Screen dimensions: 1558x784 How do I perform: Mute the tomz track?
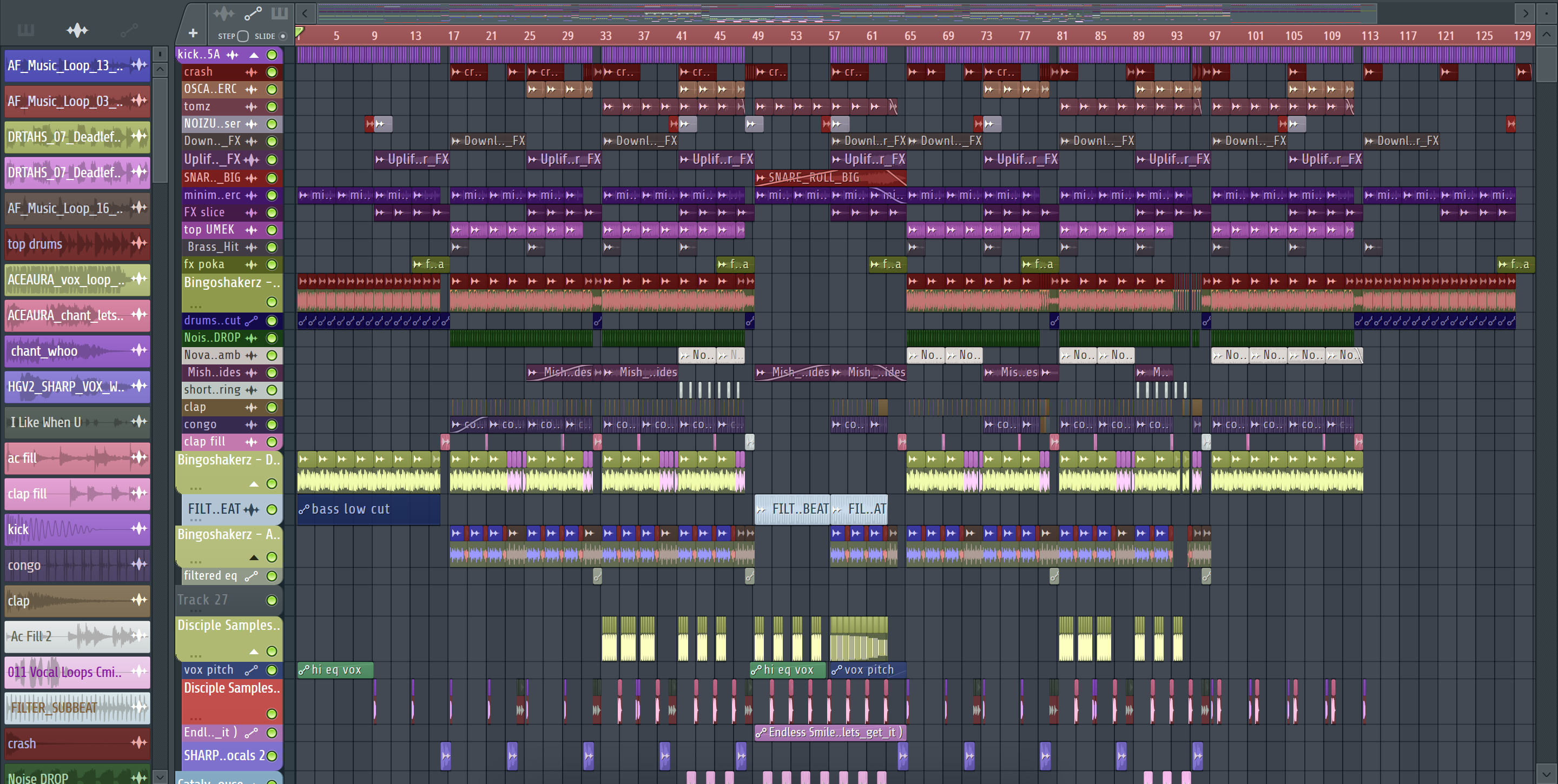point(272,107)
